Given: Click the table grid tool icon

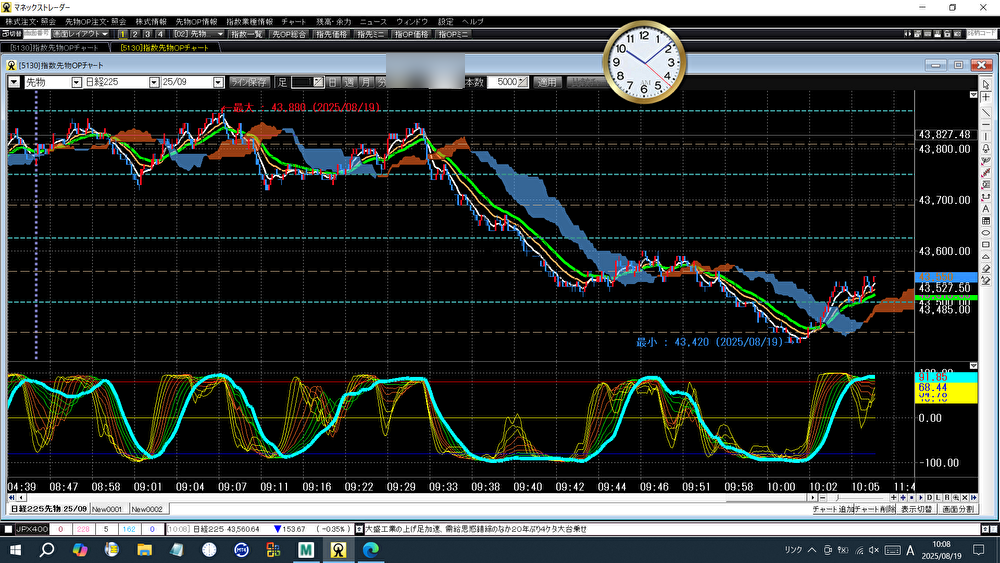Looking at the screenshot, I should click(986, 221).
